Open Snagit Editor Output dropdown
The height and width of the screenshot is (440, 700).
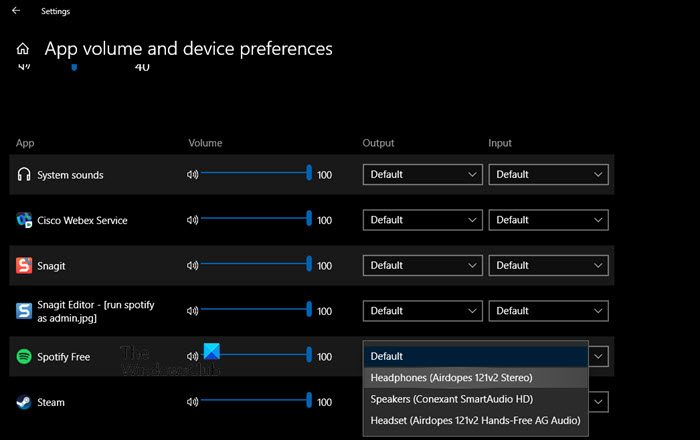click(x=423, y=311)
